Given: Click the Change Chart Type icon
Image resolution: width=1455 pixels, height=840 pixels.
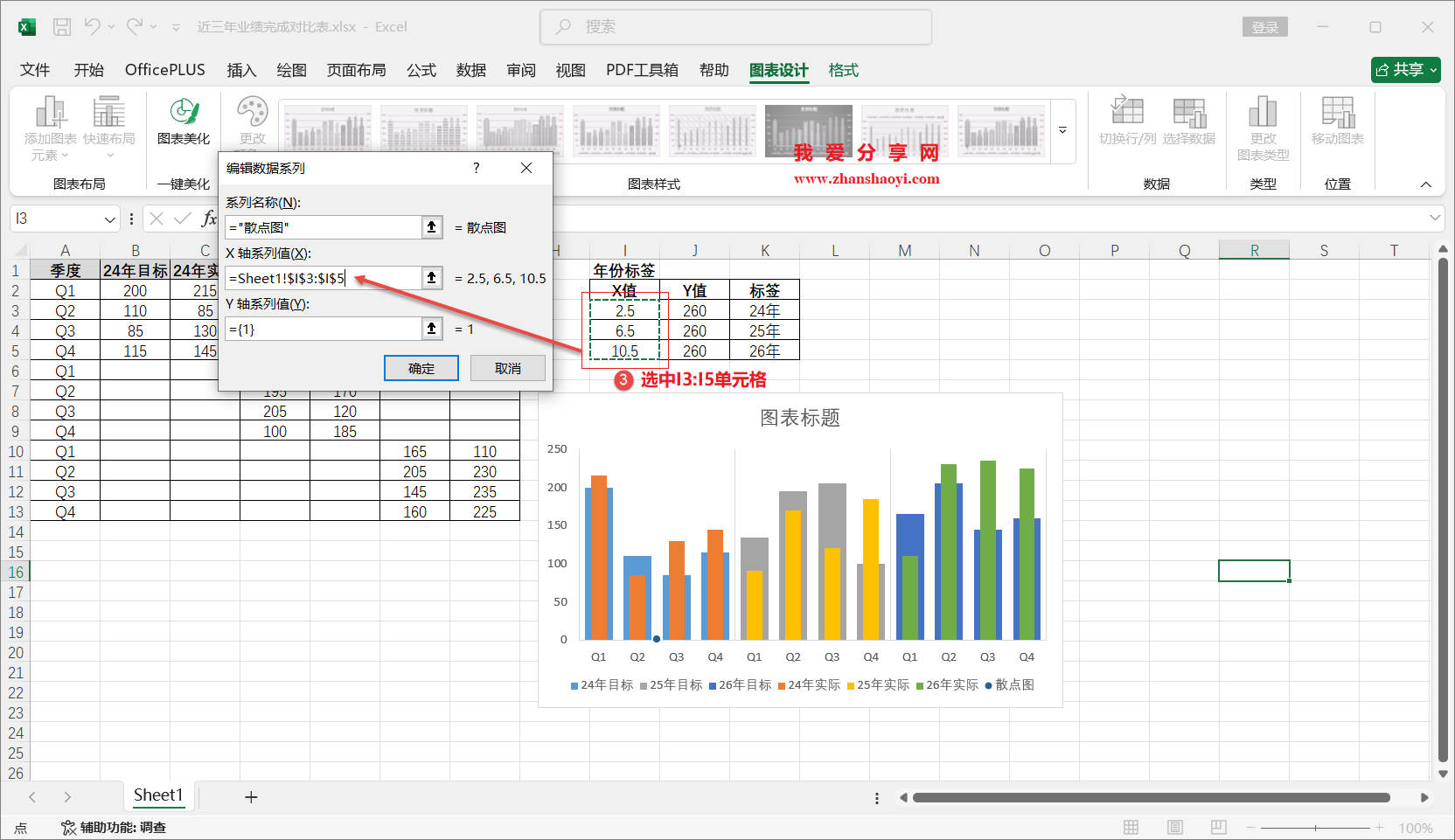Looking at the screenshot, I should 1263,128.
